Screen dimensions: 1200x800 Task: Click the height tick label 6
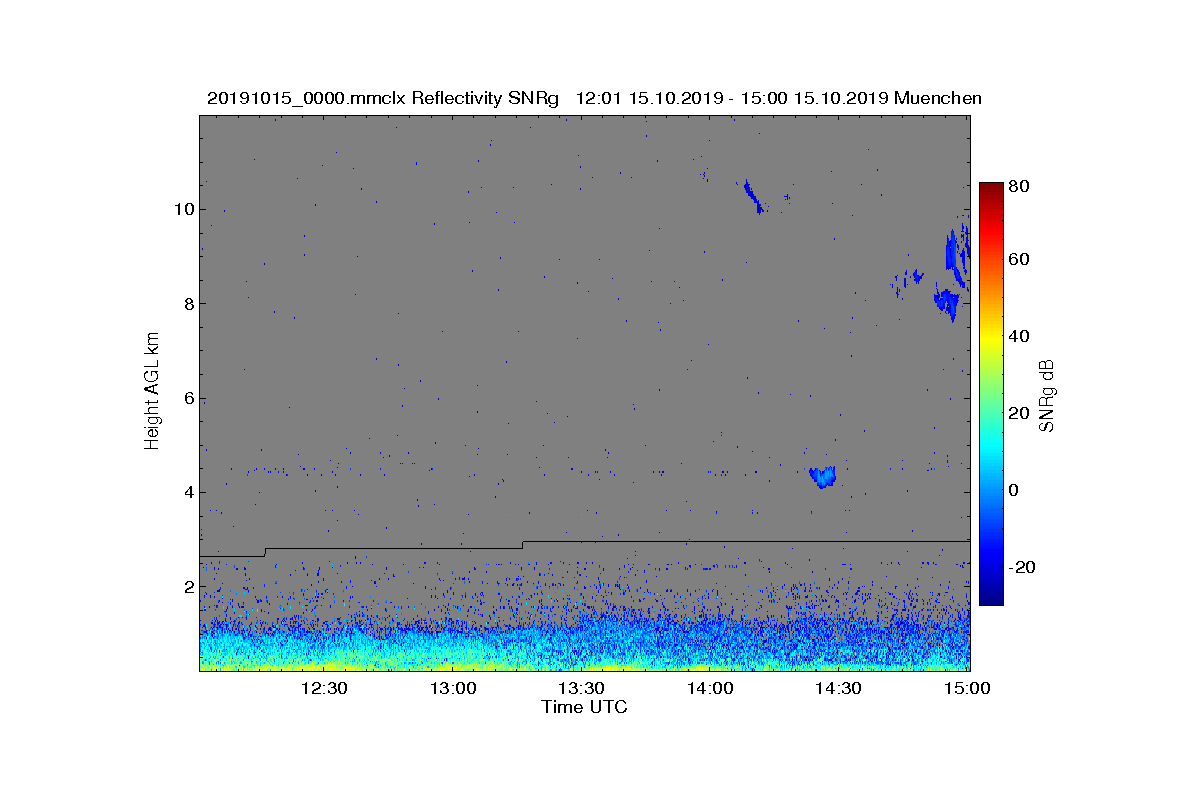188,398
